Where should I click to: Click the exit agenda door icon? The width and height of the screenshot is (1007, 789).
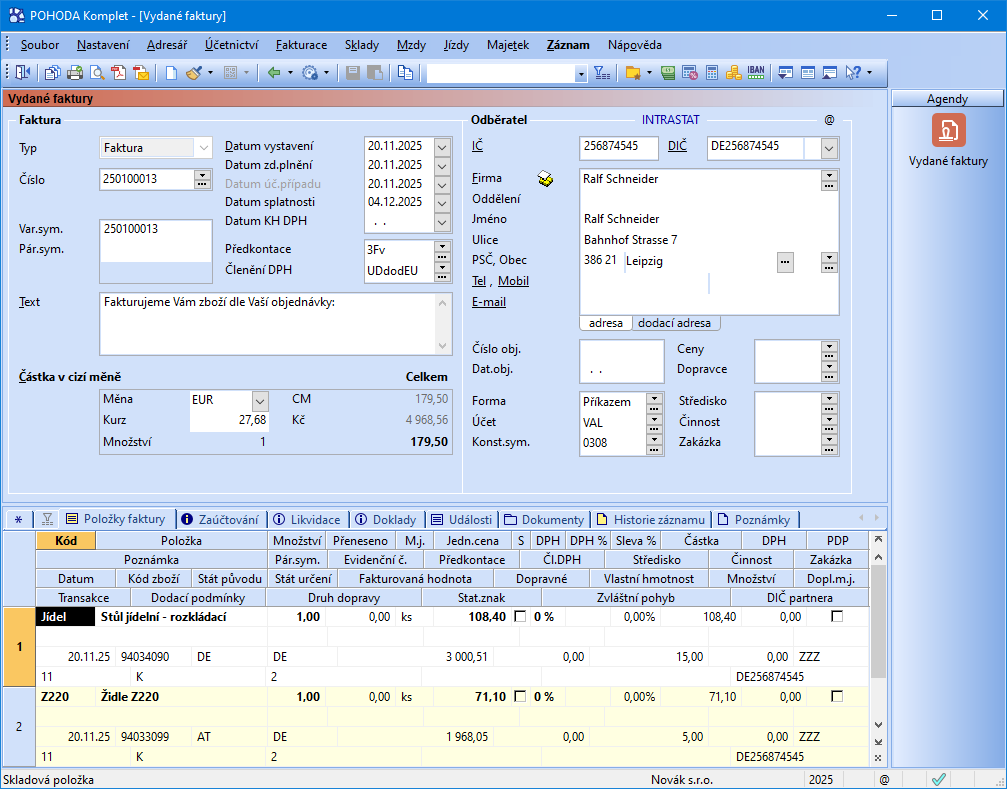coord(22,73)
